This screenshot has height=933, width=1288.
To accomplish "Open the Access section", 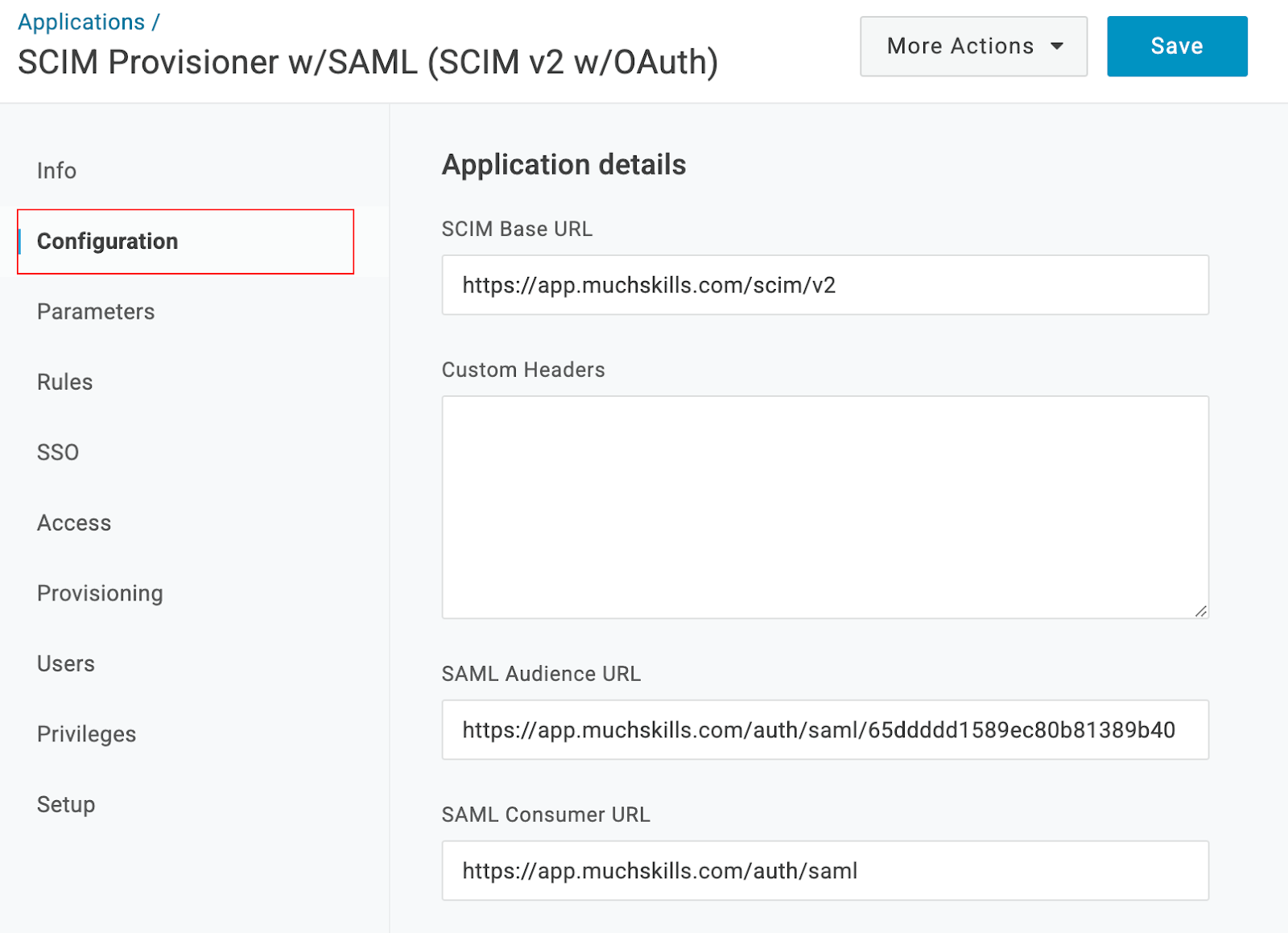I will pos(74,522).
